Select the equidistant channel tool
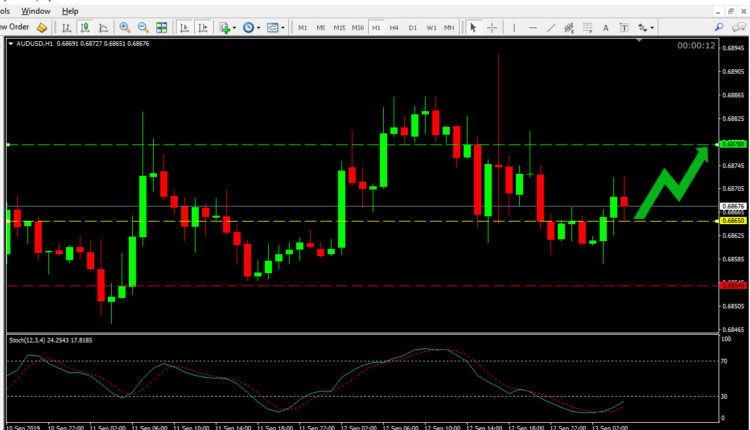Image resolution: width=750 pixels, height=430 pixels. point(569,28)
